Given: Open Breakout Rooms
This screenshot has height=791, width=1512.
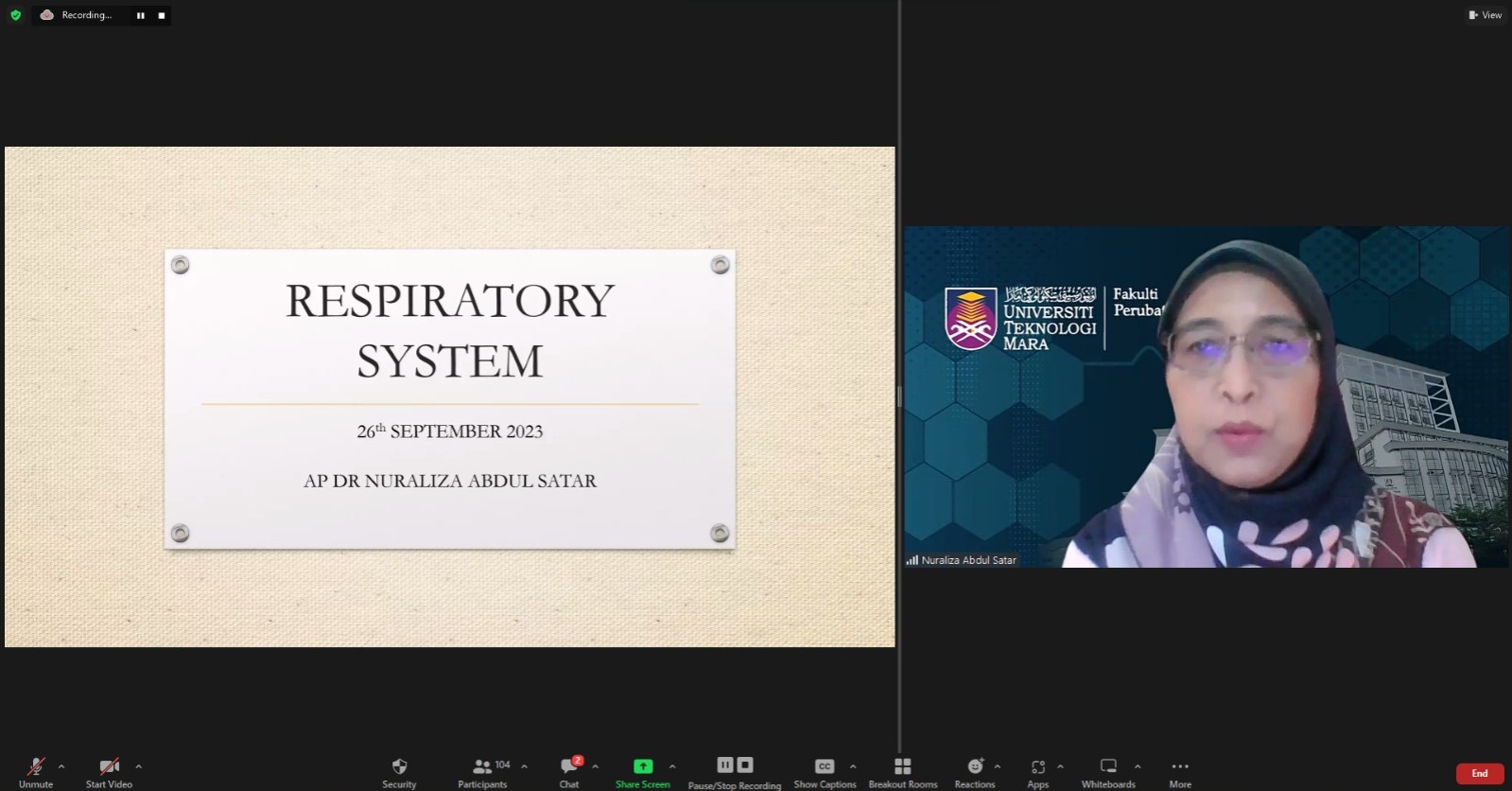Looking at the screenshot, I should click(x=903, y=767).
